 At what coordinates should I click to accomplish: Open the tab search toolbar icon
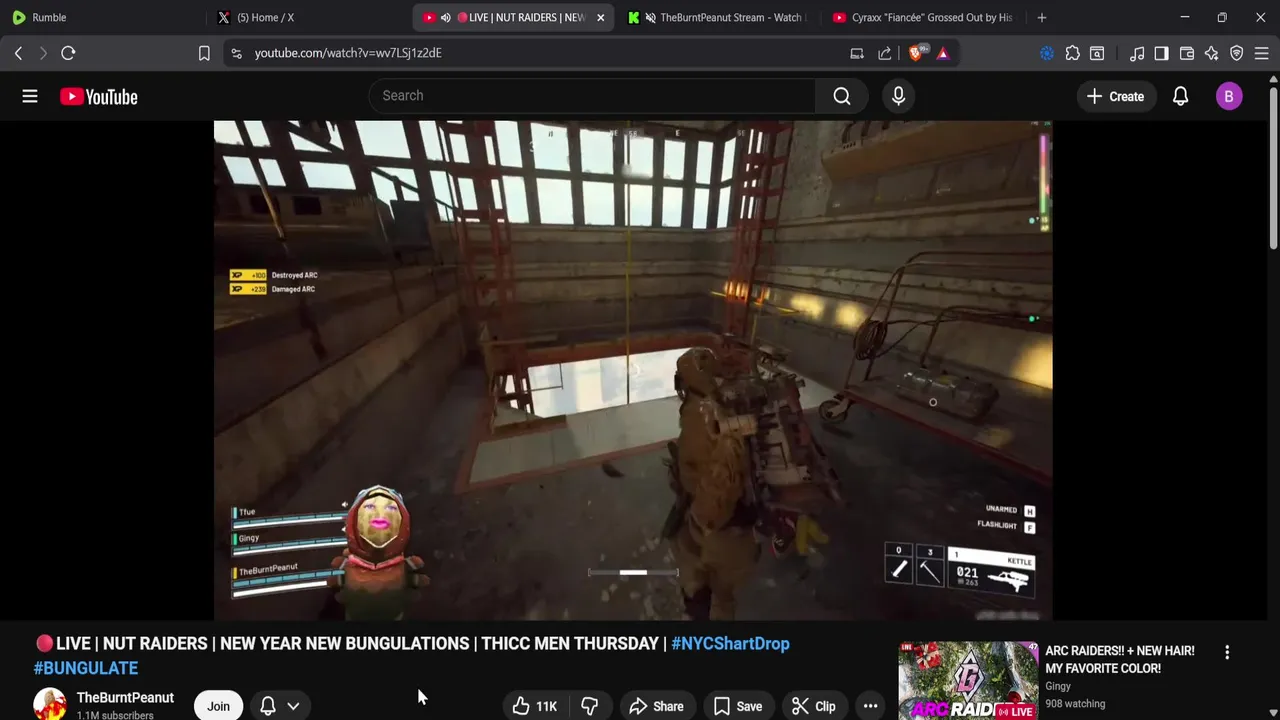pyautogui.click(x=1097, y=53)
